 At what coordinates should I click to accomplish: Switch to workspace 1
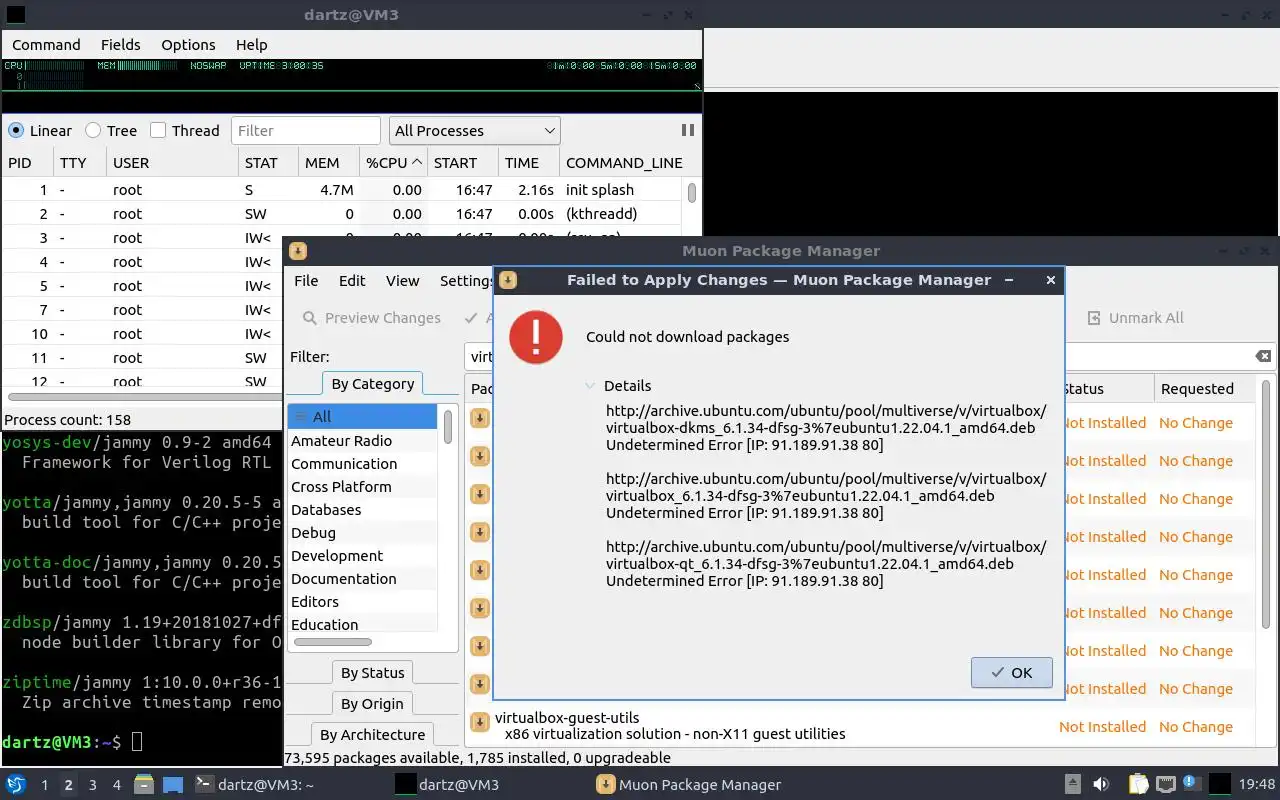44,785
